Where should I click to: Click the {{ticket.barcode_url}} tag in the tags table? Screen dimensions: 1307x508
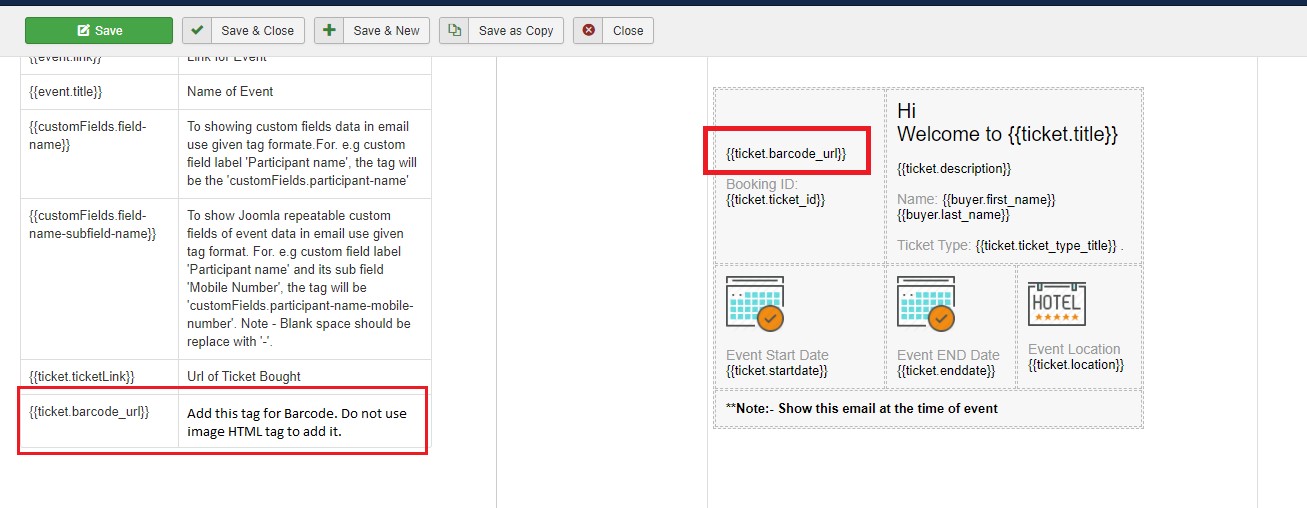89,412
